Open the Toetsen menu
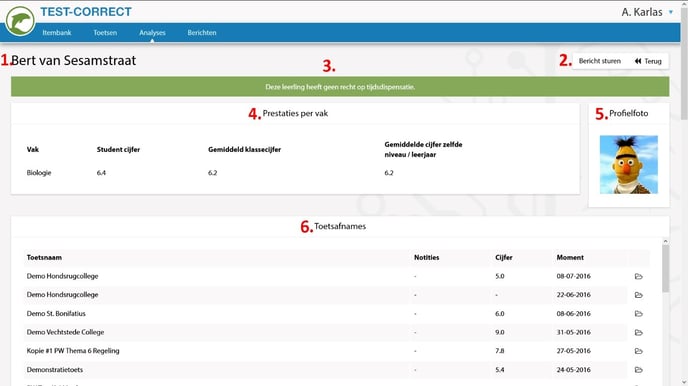The height and width of the screenshot is (386, 688). (x=105, y=32)
